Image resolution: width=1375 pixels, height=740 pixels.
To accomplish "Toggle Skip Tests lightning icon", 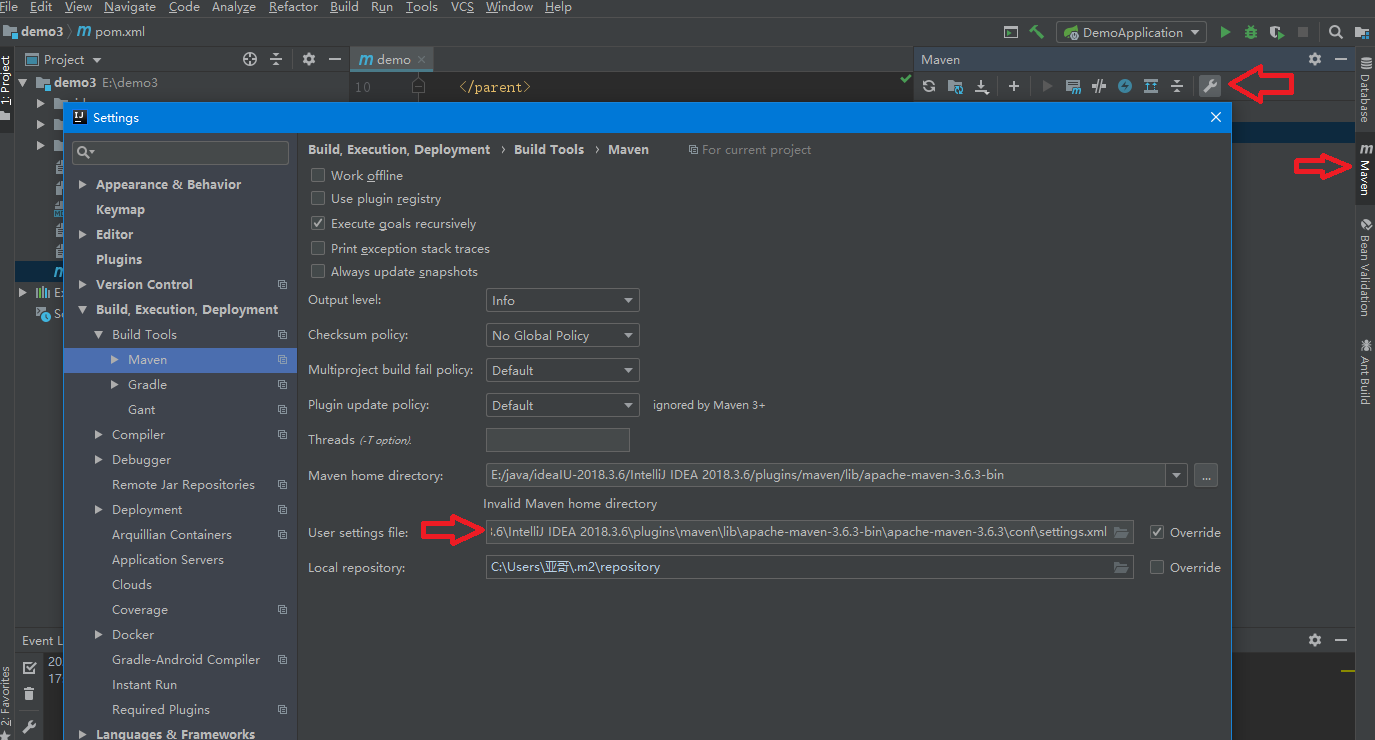I will (x=1125, y=86).
